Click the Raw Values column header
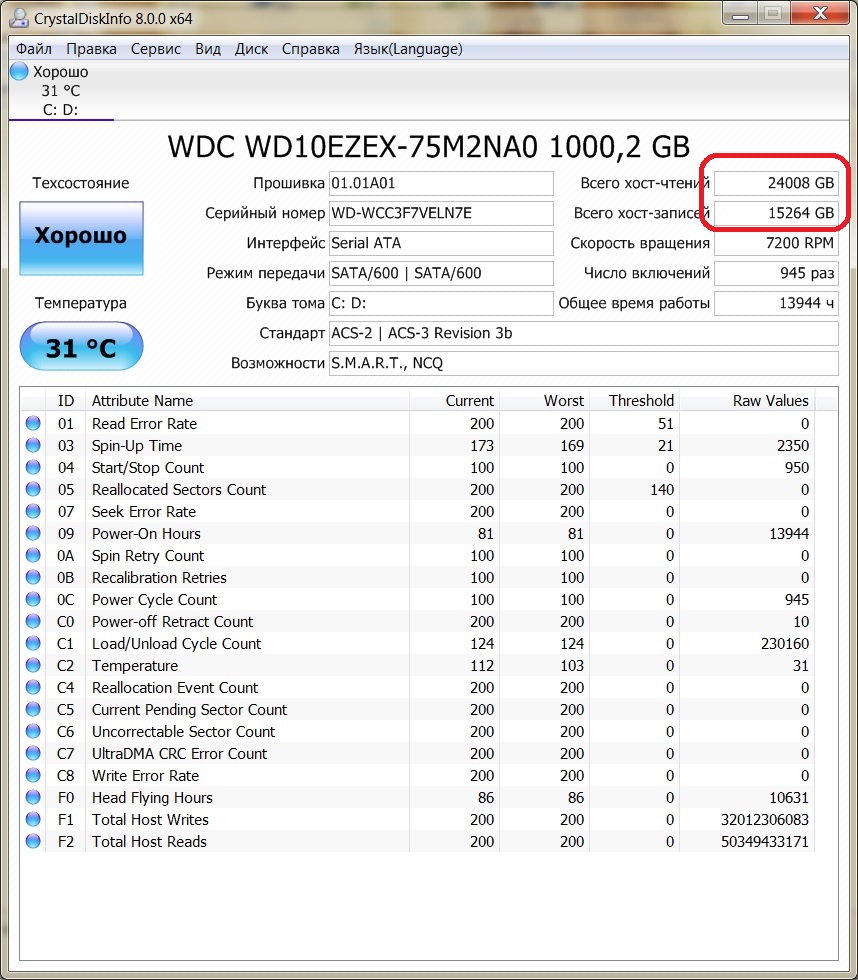Screen dimensions: 858x980 [747, 401]
